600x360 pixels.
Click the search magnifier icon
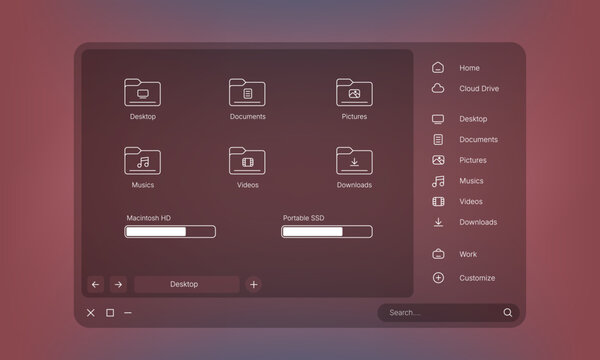click(x=508, y=313)
